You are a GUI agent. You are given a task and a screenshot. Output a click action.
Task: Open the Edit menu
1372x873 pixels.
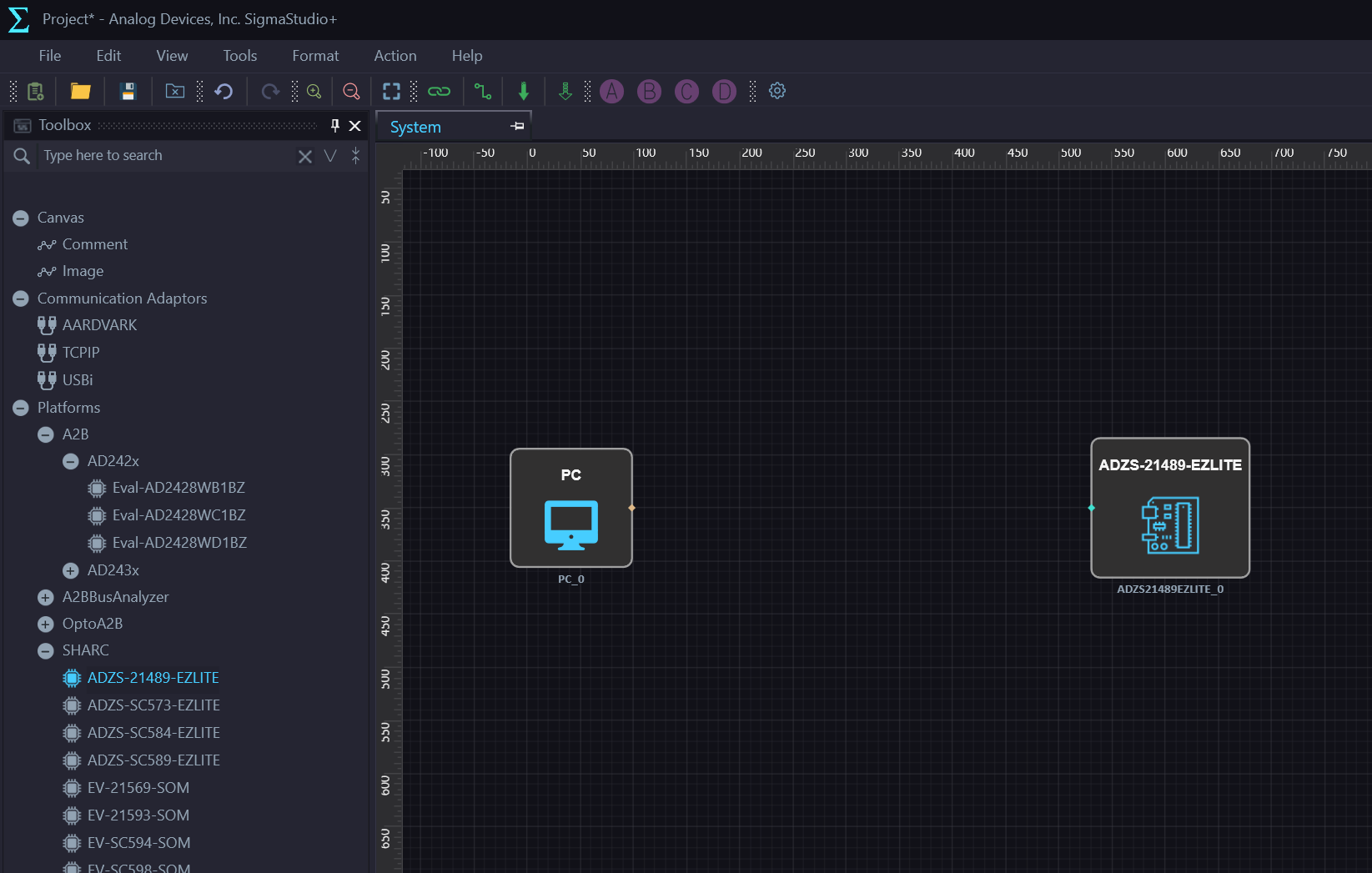point(108,56)
